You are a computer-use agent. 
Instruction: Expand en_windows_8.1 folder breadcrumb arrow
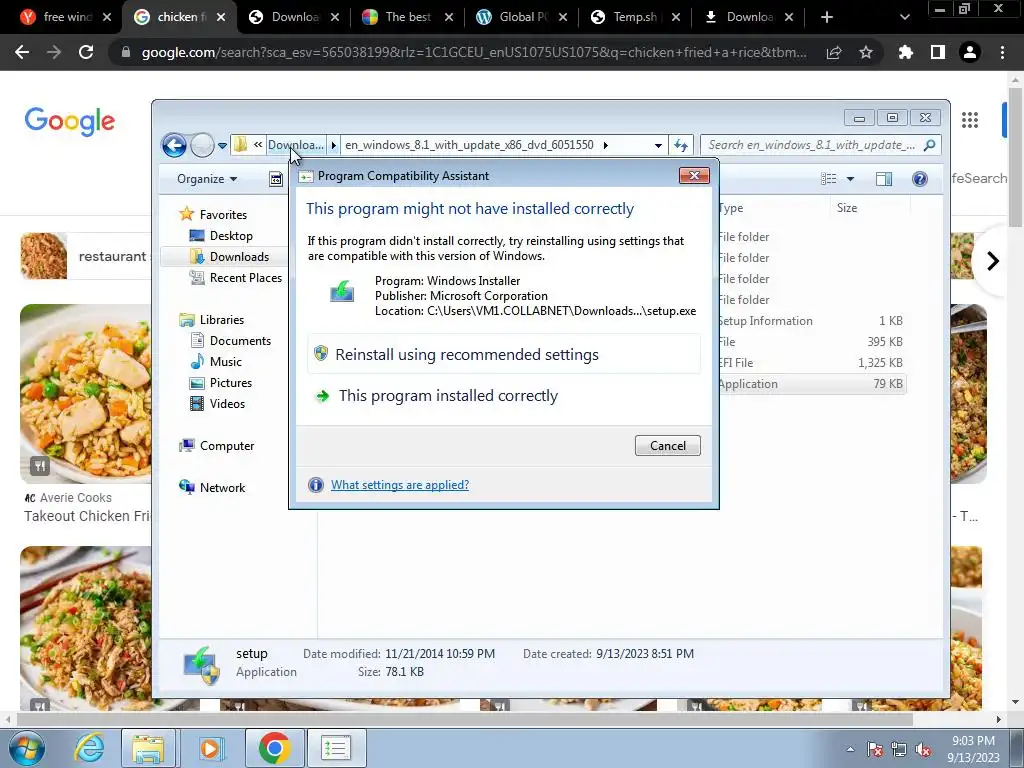click(x=605, y=145)
